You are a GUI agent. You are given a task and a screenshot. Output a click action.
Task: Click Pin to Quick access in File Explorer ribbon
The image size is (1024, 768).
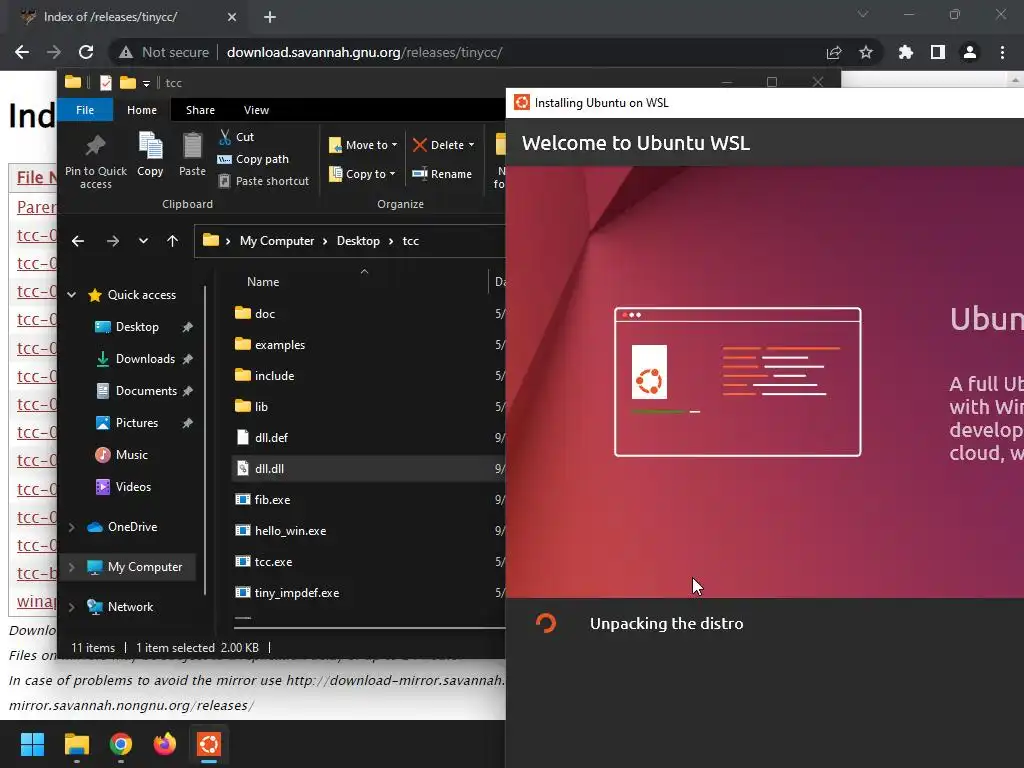click(x=96, y=161)
